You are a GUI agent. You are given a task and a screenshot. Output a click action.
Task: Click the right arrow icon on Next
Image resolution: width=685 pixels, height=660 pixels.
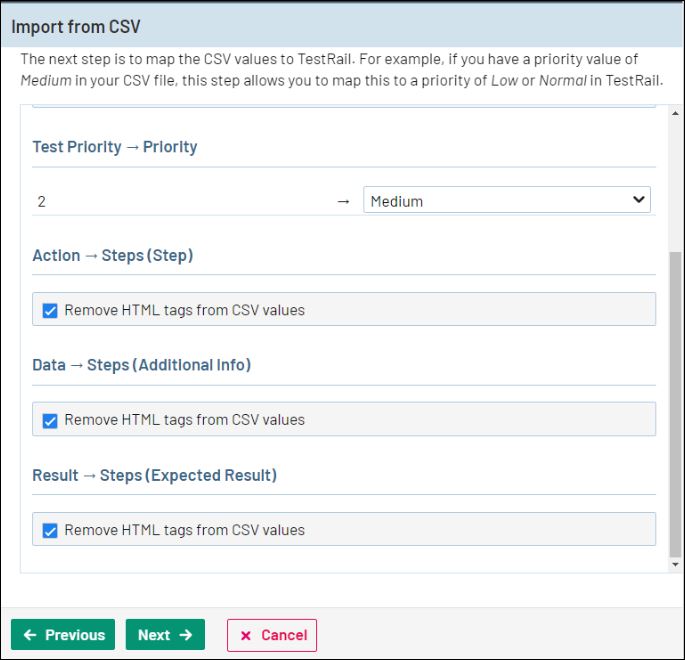[x=186, y=635]
